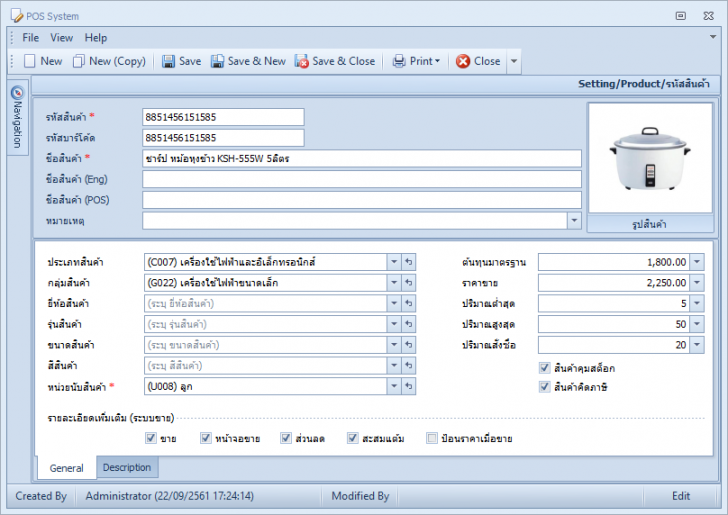Reset the ยี่ห้อสินค้า field with undo arrow
The width and height of the screenshot is (728, 515).
[409, 303]
